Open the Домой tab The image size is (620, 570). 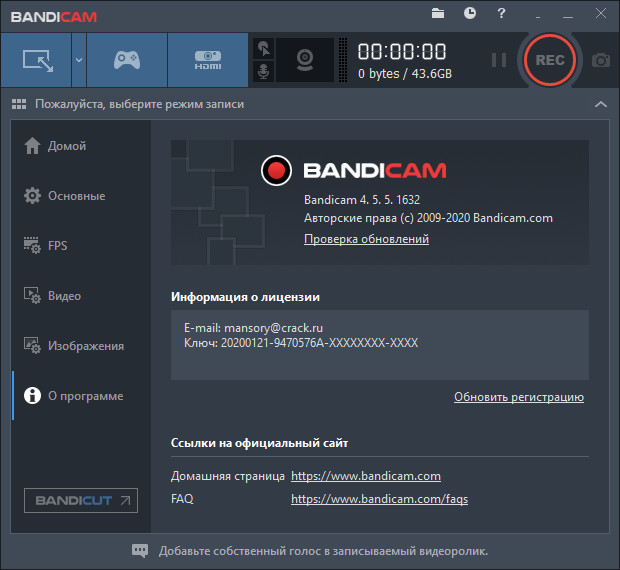coord(66,146)
